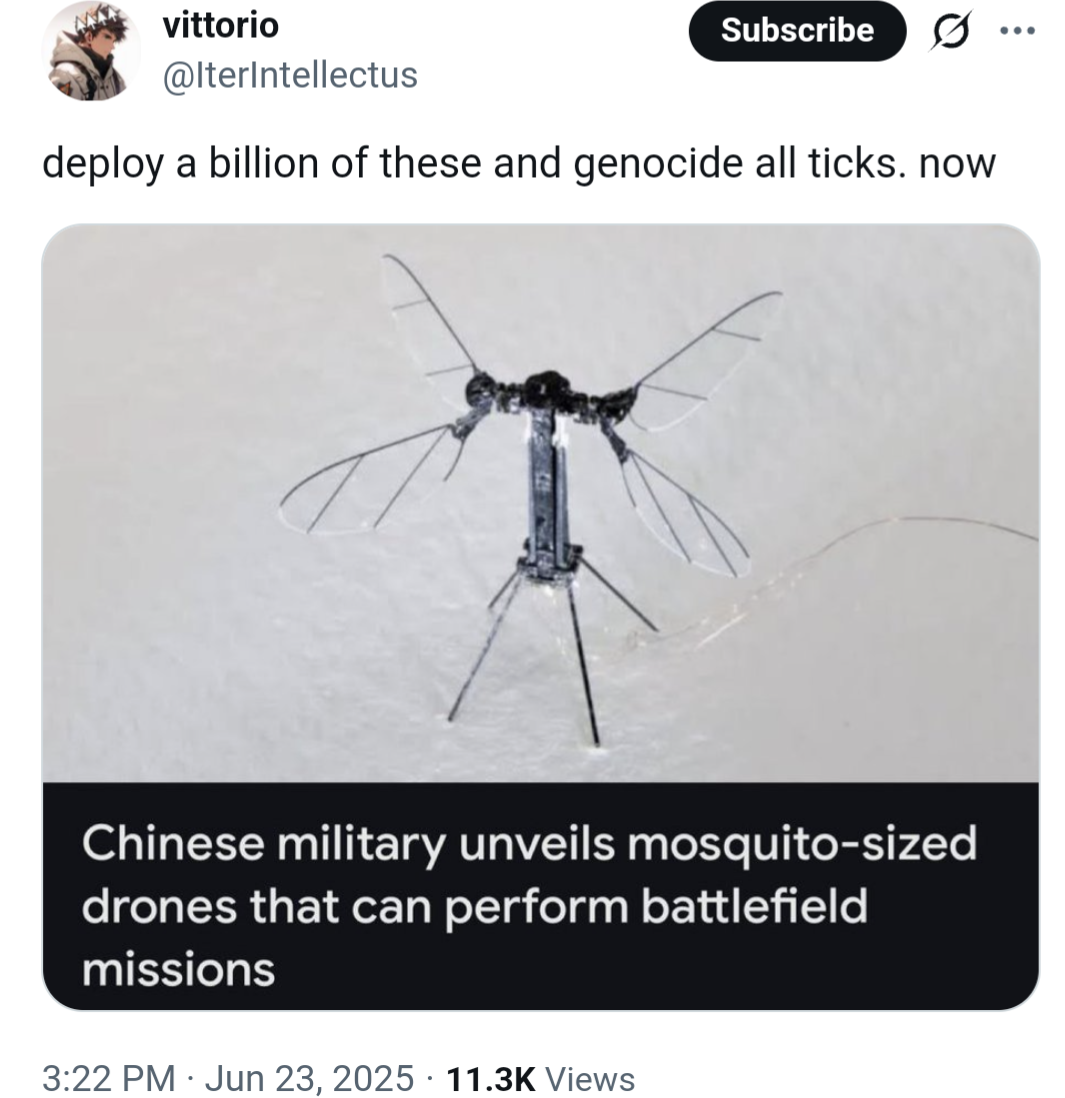This screenshot has height=1098, width=1065.
Task: Click the Grok explain-post icon
Action: tap(951, 32)
